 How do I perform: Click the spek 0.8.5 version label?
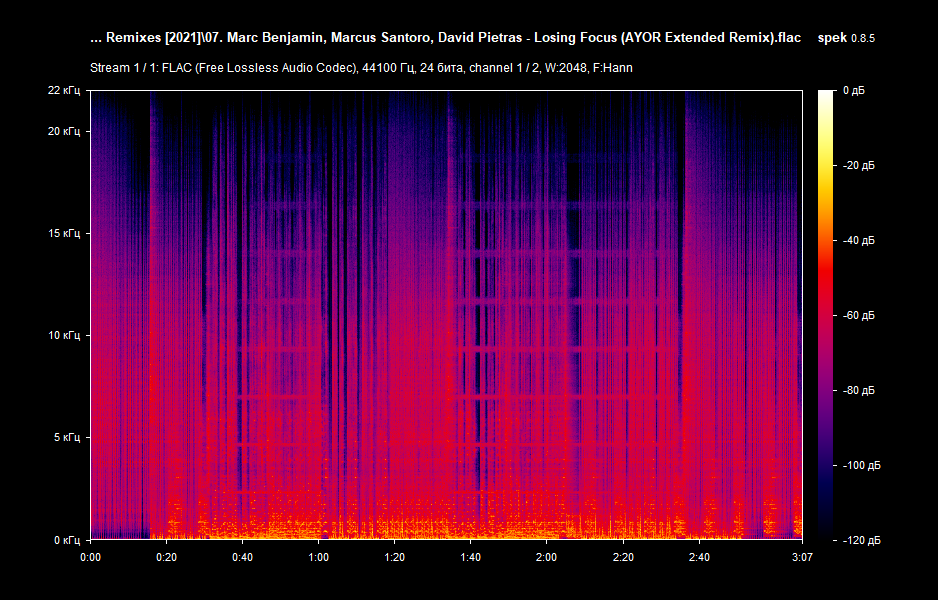(x=847, y=37)
